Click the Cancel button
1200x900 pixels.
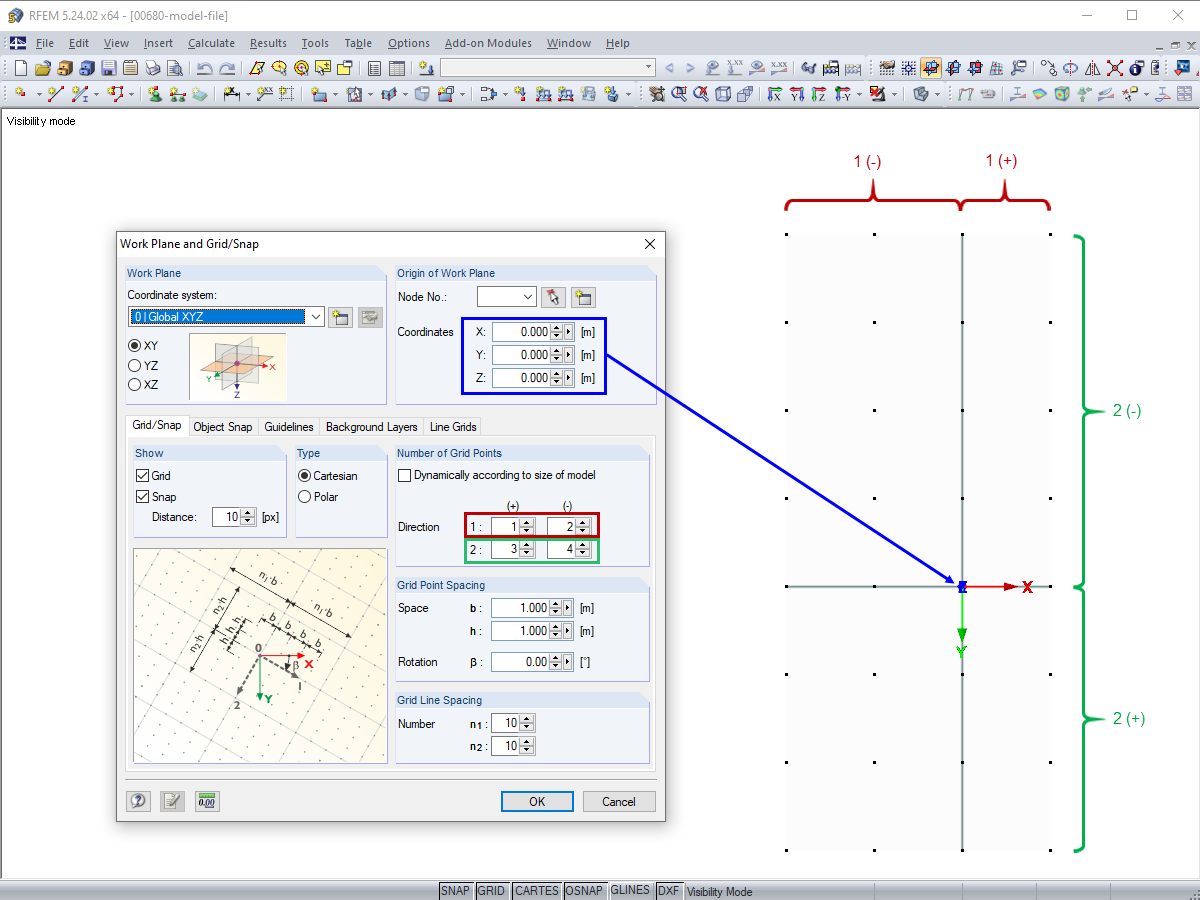618,801
